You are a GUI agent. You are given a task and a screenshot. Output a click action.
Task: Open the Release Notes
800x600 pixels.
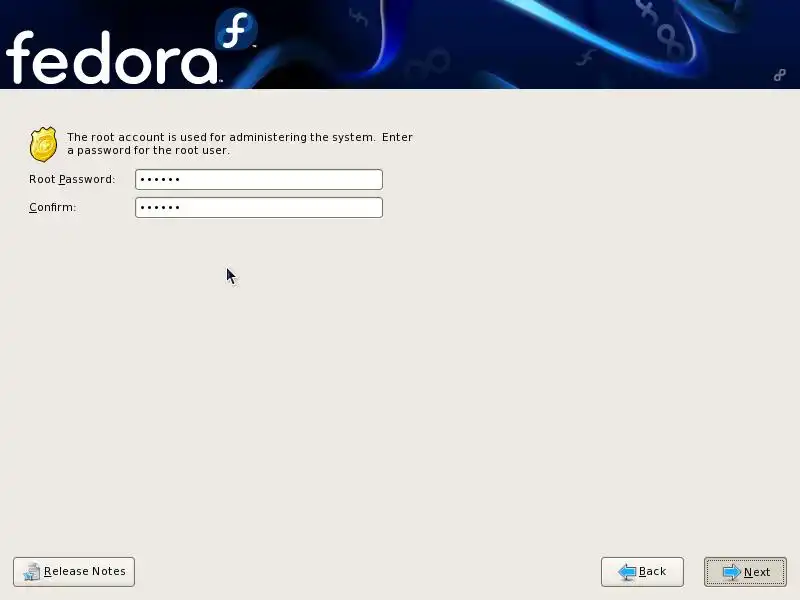pos(74,572)
